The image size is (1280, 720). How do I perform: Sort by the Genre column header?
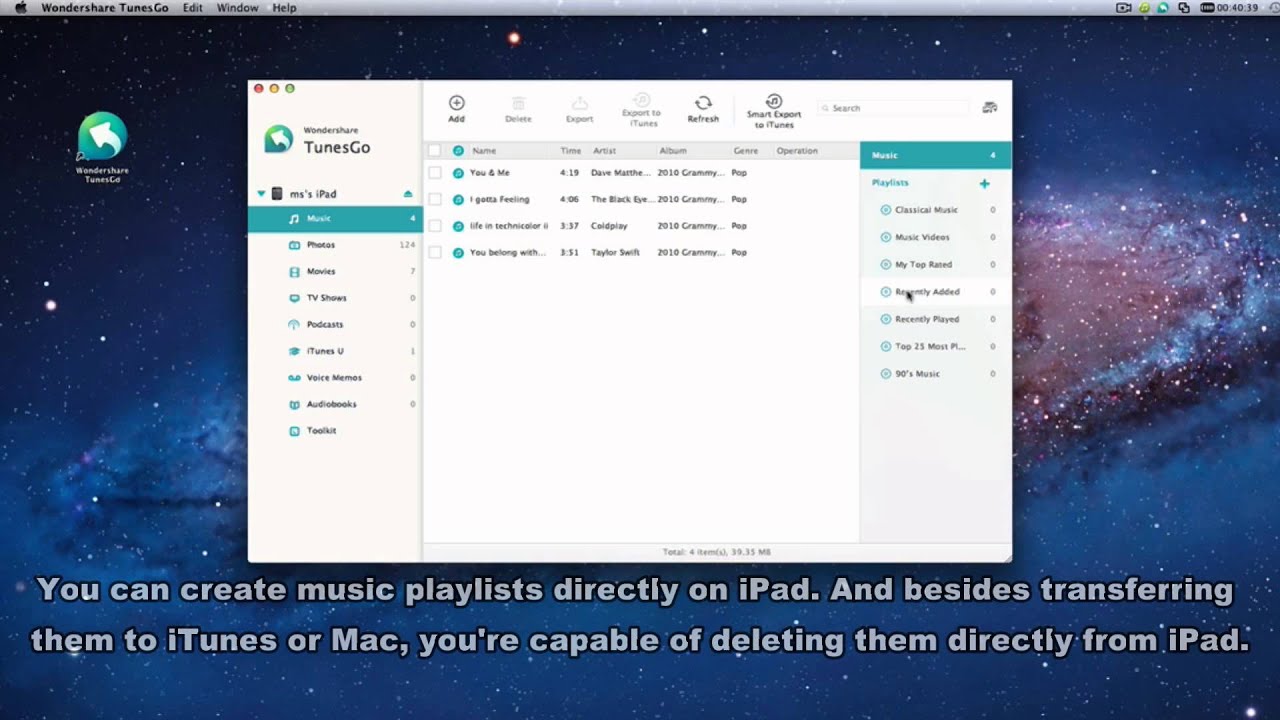click(x=746, y=151)
